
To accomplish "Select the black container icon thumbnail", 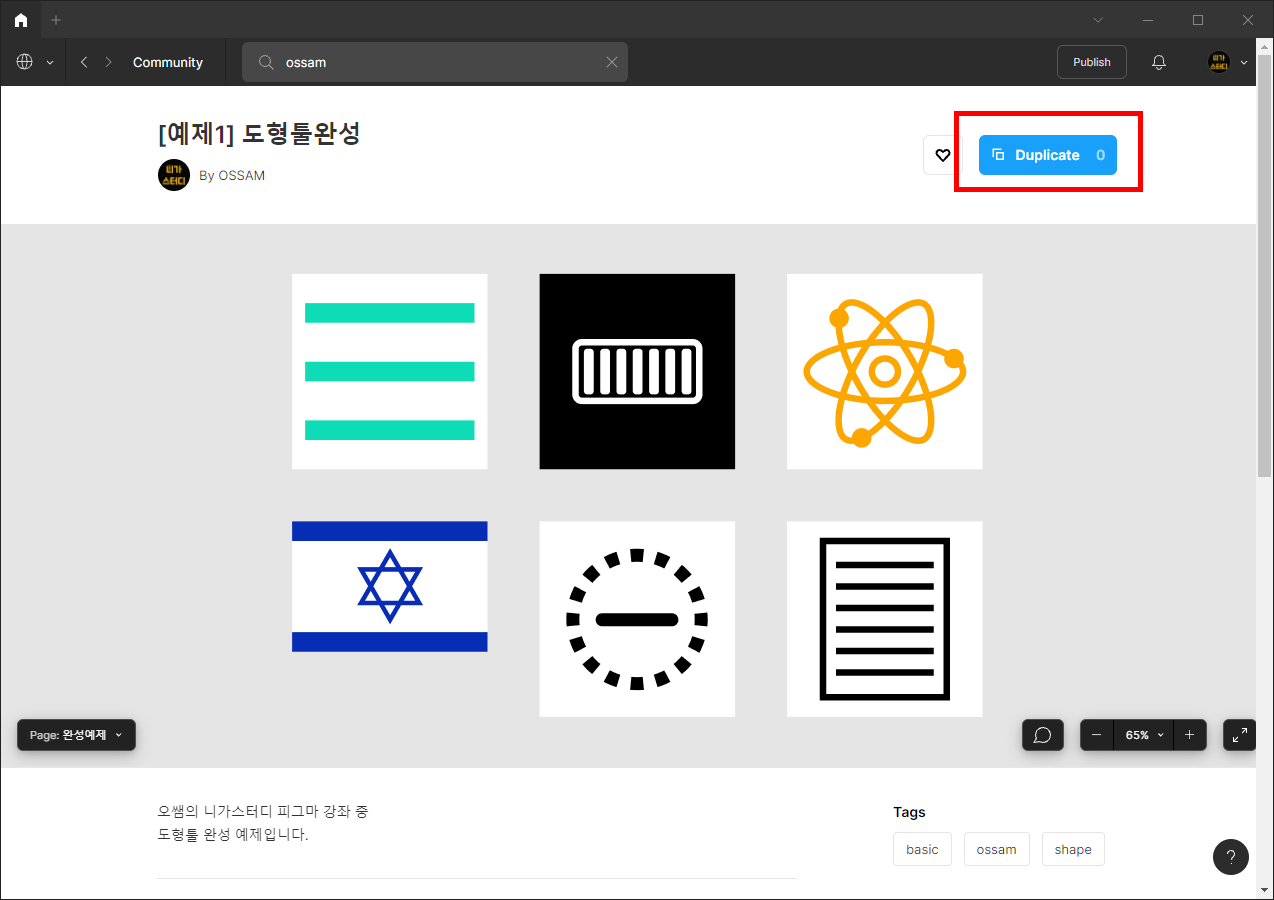I will (x=637, y=371).
